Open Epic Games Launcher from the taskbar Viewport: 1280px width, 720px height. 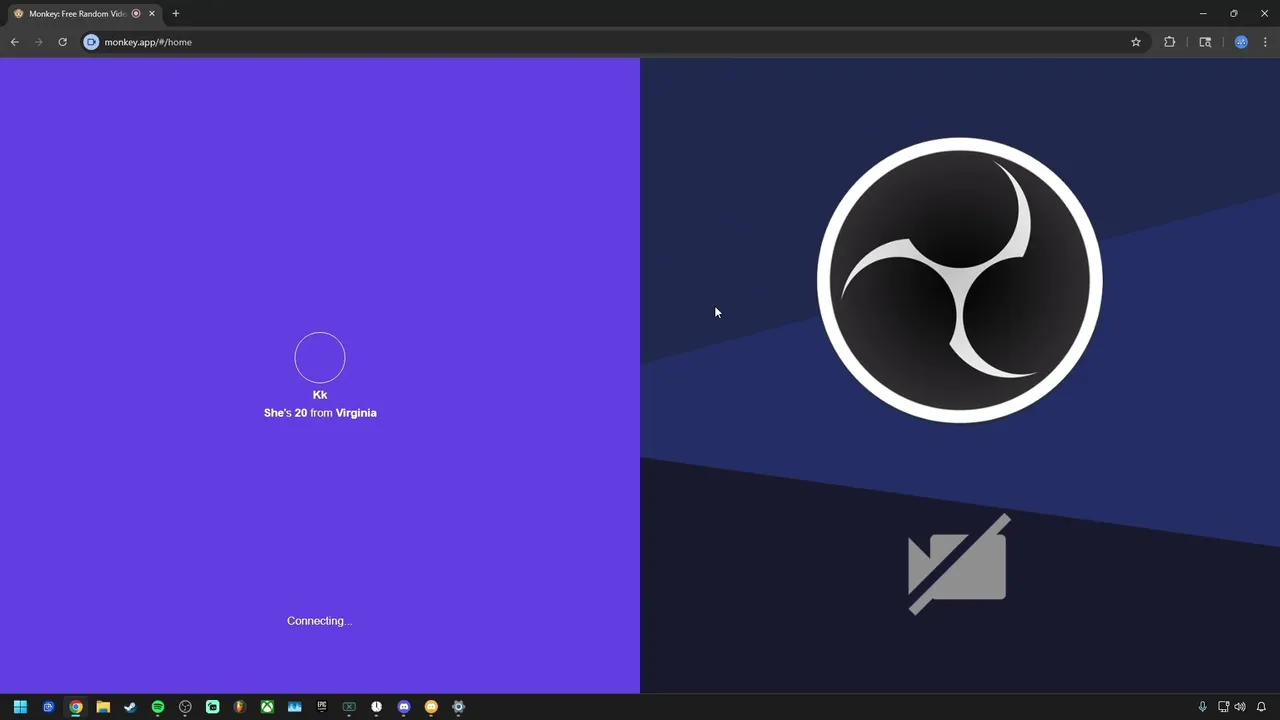click(322, 707)
